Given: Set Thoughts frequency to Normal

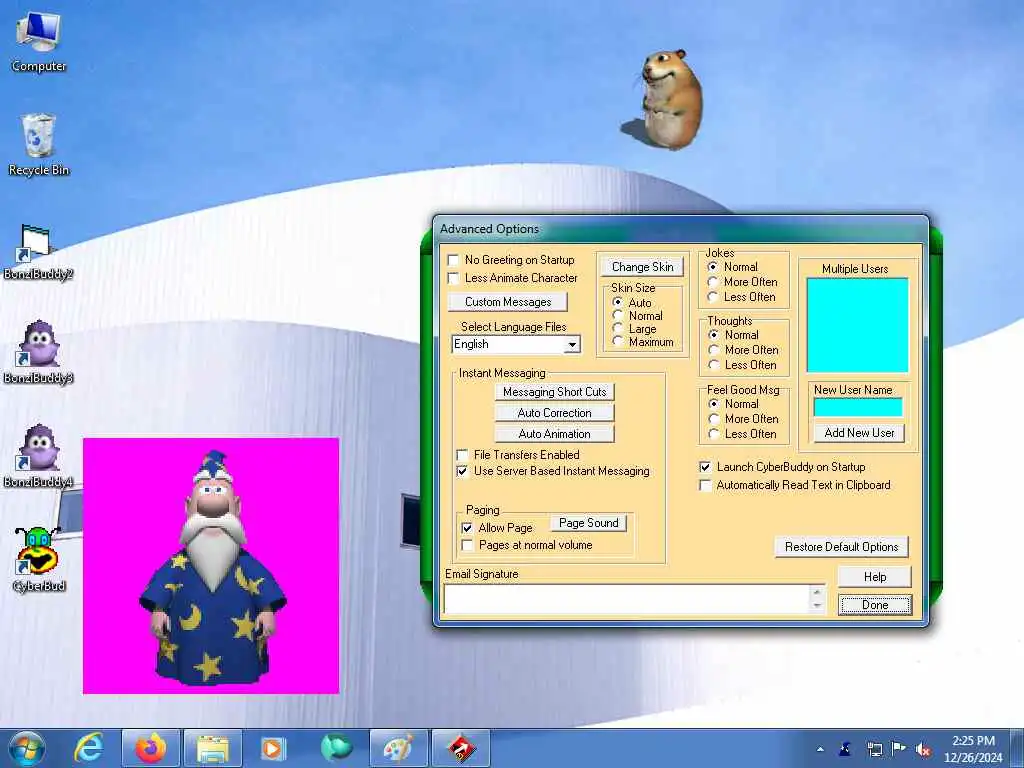Looking at the screenshot, I should [x=714, y=334].
